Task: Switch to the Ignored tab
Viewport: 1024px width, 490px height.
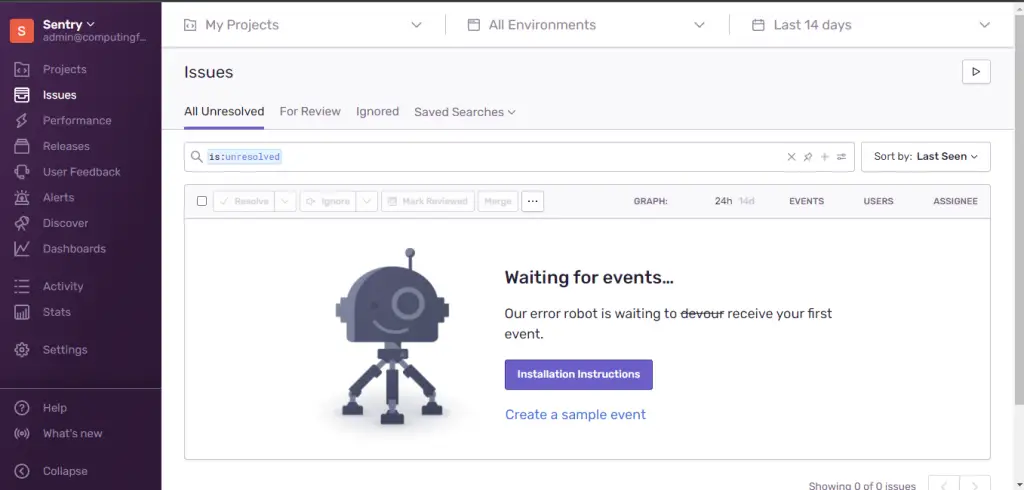Action: [x=377, y=112]
